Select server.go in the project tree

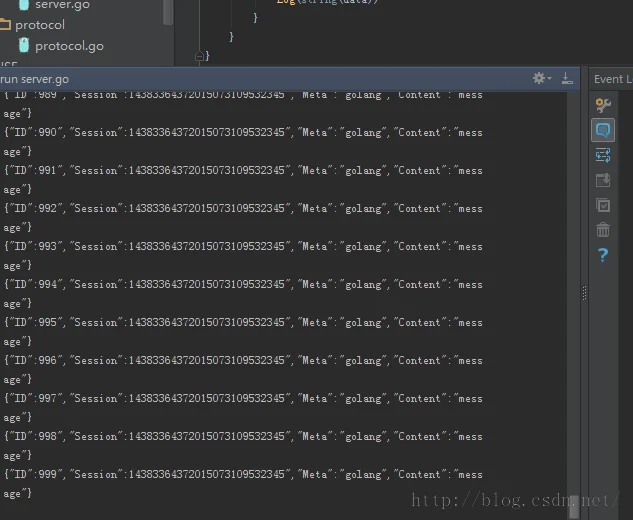click(62, 5)
